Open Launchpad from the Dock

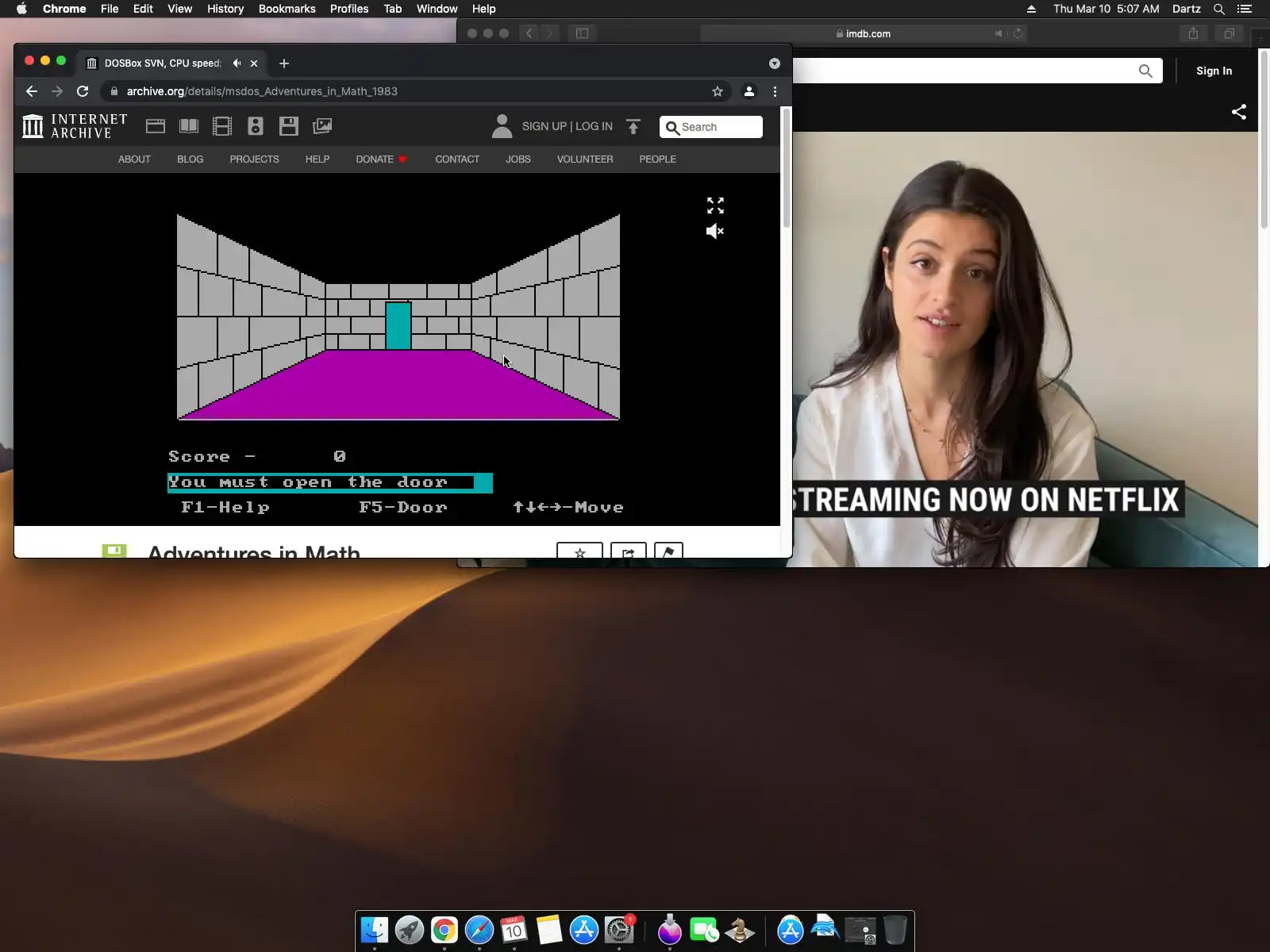[x=410, y=930]
